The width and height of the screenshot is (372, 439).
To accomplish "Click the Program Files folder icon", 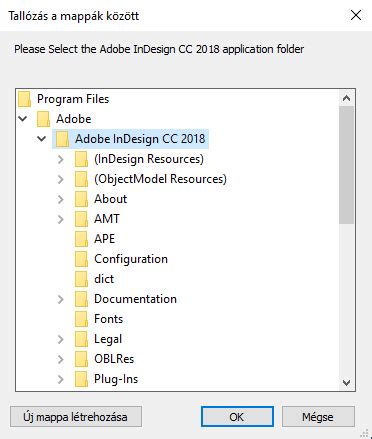I will (x=25, y=99).
